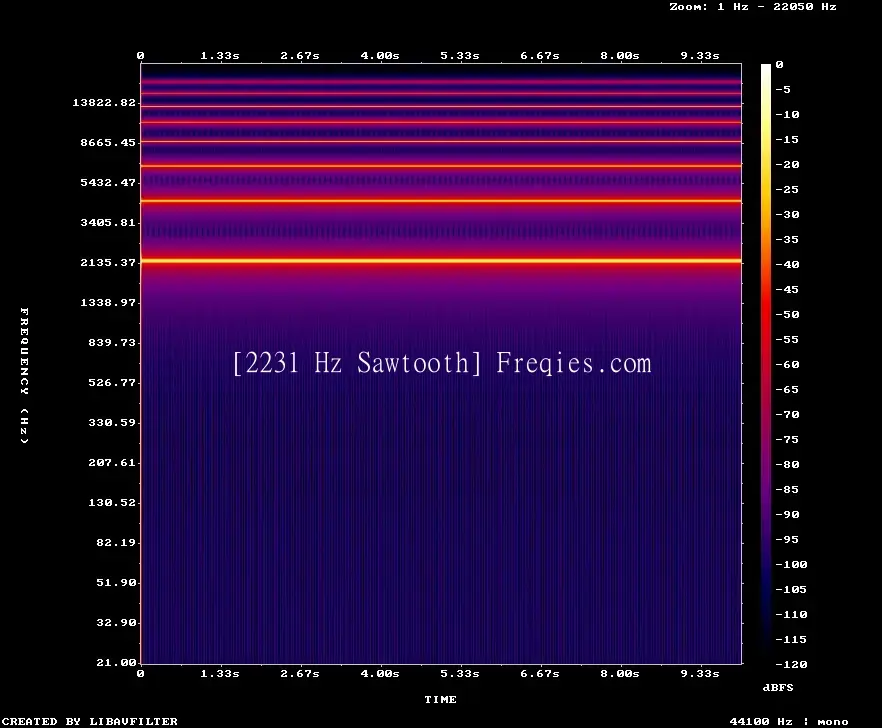Click the 3405.81 frequency axis label

click(x=108, y=222)
